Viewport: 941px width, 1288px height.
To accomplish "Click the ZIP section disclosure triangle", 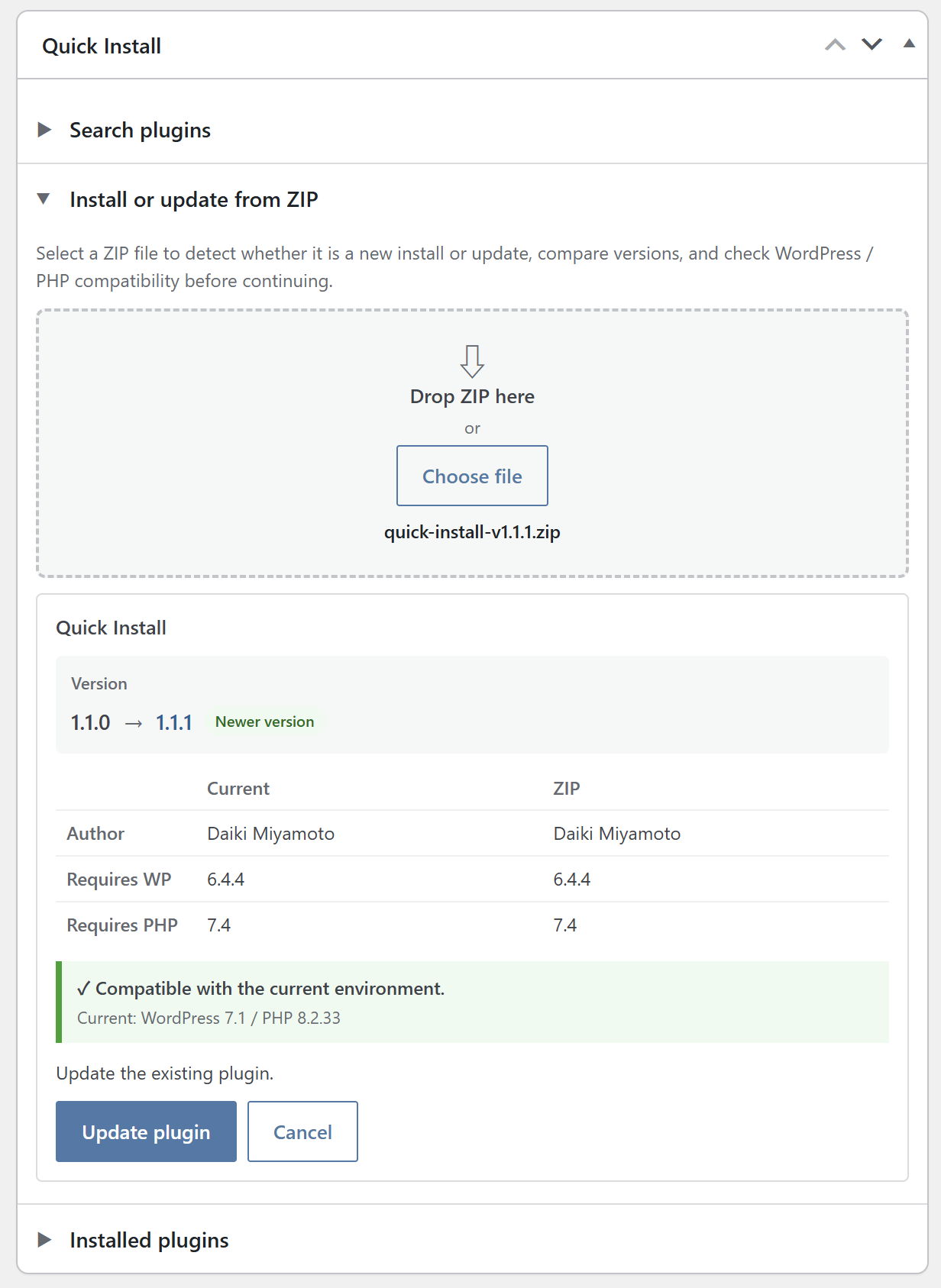I will (x=44, y=199).
